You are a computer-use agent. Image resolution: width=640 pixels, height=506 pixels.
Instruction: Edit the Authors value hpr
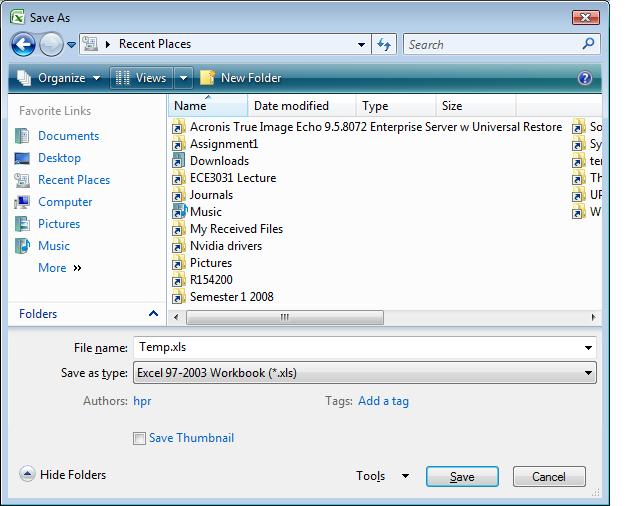pyautogui.click(x=142, y=401)
